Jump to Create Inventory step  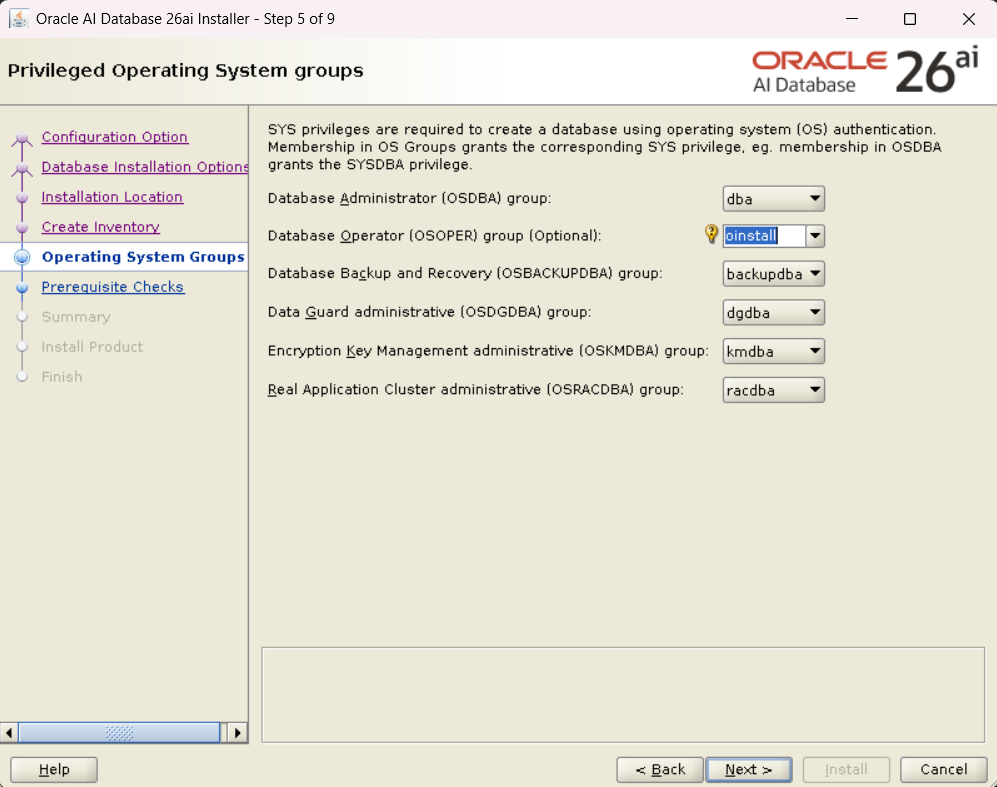point(100,227)
